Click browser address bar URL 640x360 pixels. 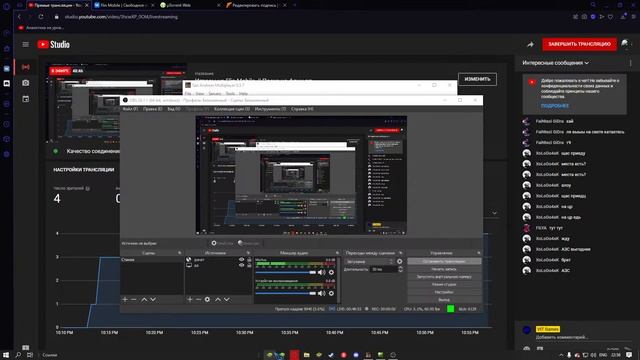click(121, 17)
